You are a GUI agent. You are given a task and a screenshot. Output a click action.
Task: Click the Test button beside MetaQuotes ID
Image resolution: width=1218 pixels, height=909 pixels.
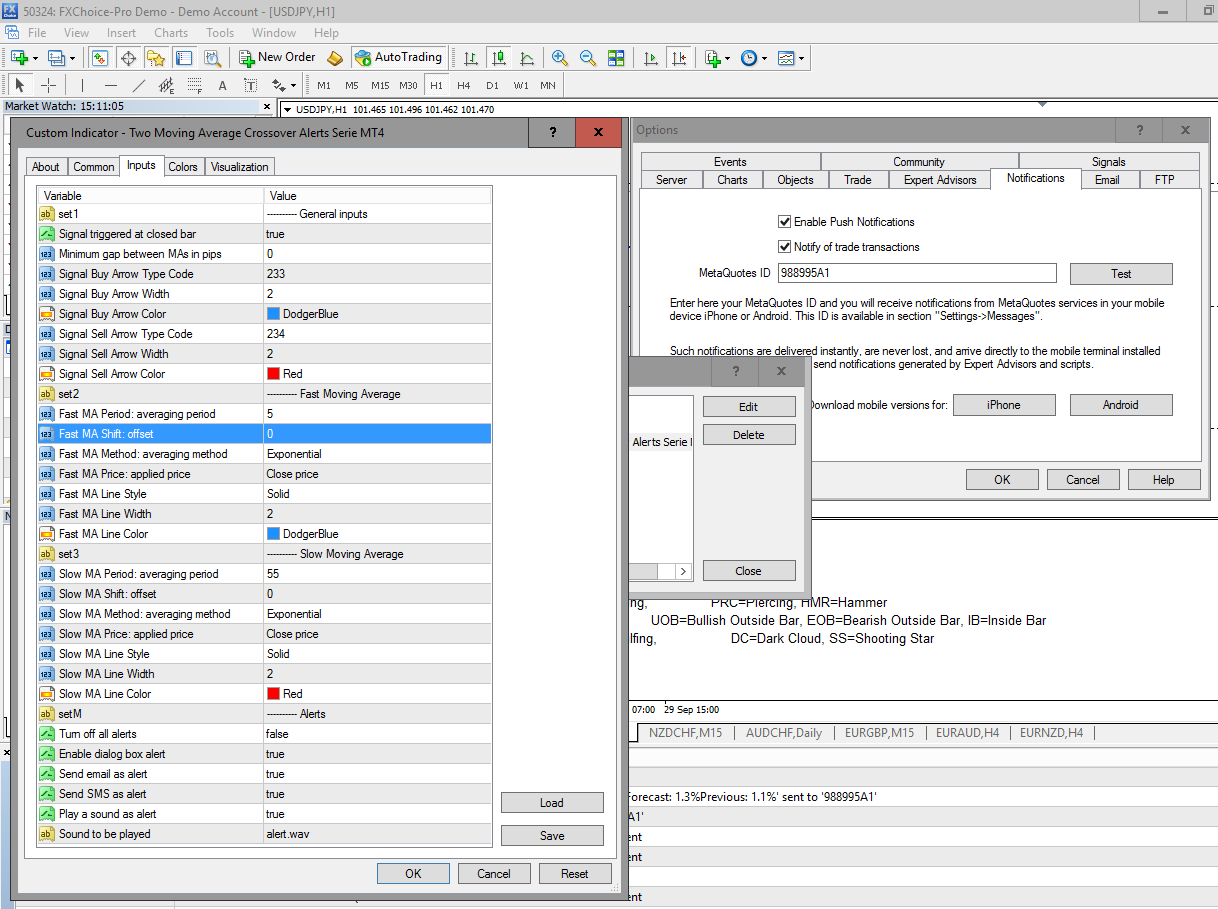point(1120,273)
